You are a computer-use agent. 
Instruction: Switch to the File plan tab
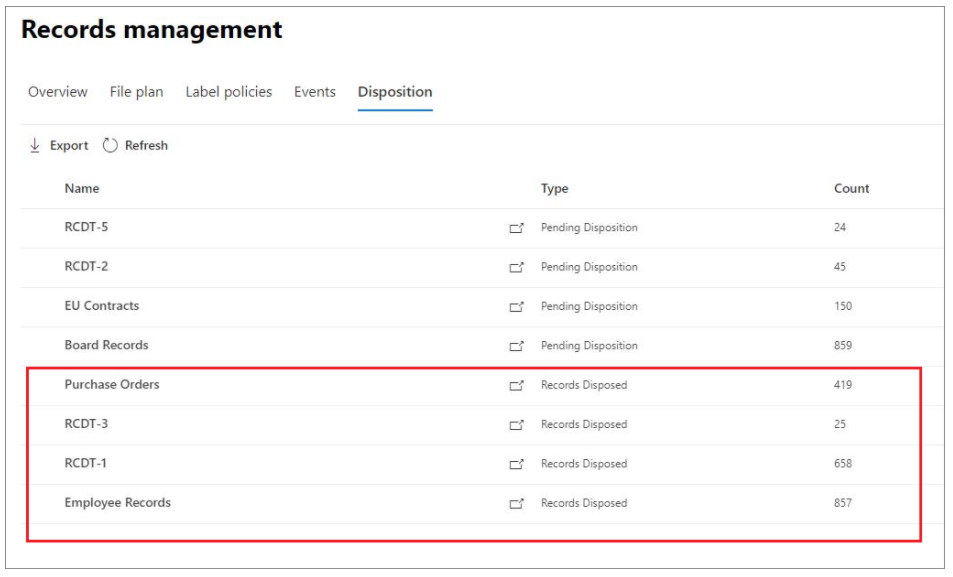click(136, 91)
